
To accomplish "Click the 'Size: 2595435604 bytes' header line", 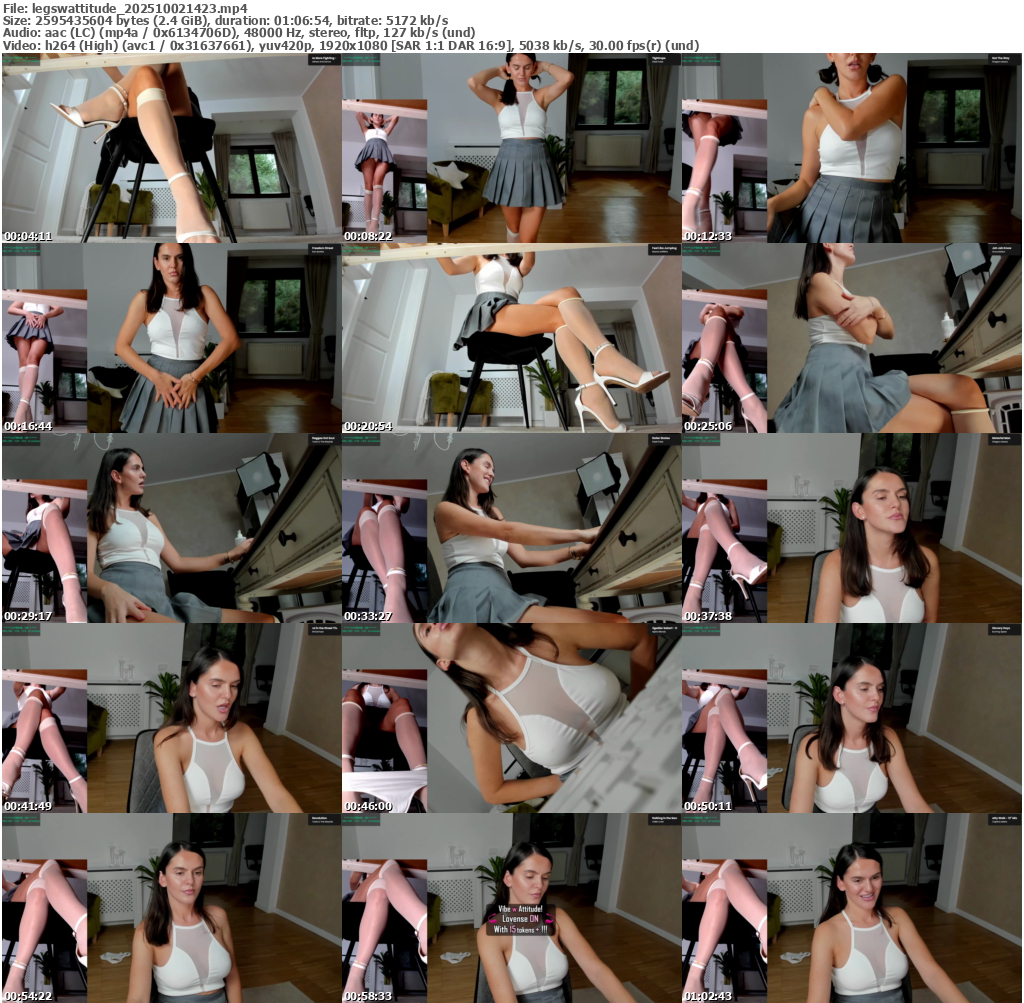I will pos(225,21).
